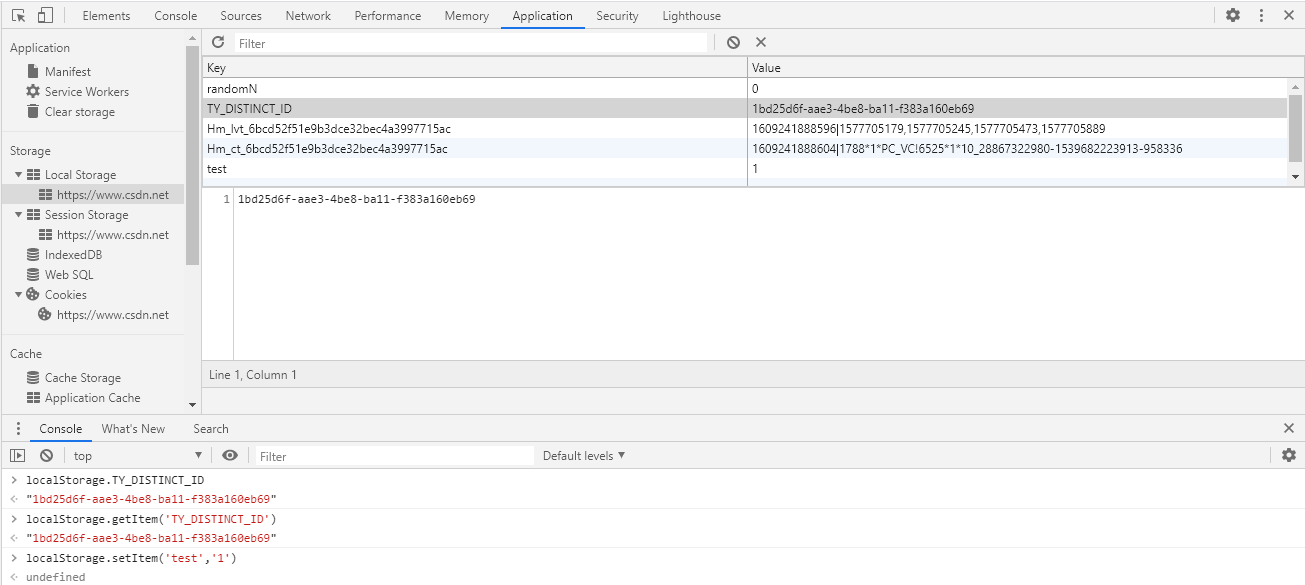Open the Service Workers item in the sidebar
This screenshot has width=1305, height=585.
[x=87, y=92]
